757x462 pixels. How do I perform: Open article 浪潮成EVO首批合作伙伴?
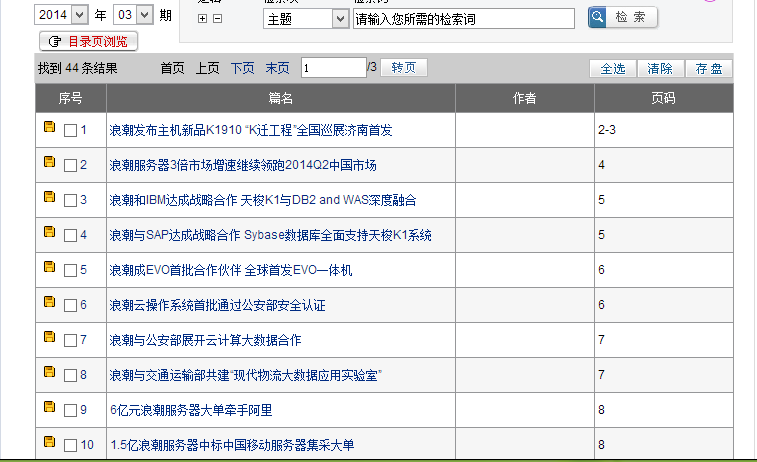(231, 270)
